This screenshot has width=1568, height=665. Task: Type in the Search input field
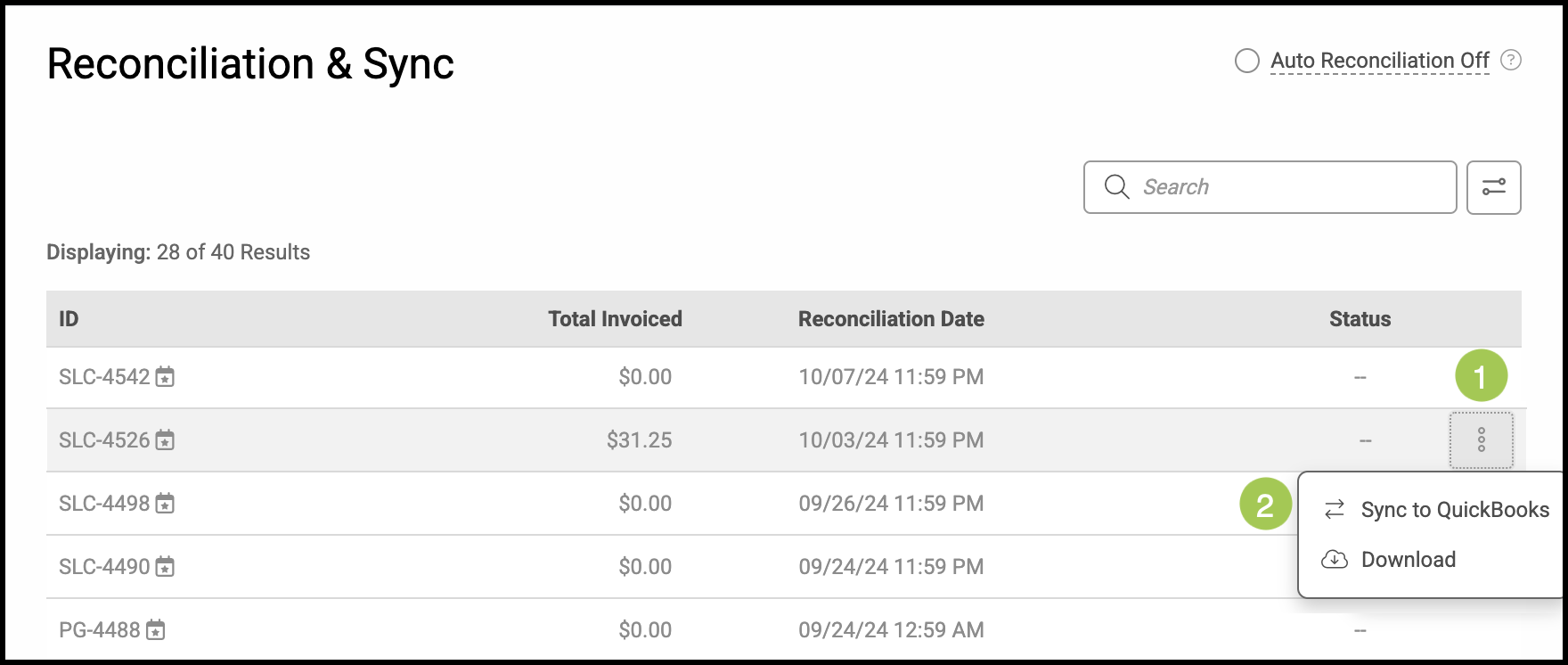pos(1292,187)
